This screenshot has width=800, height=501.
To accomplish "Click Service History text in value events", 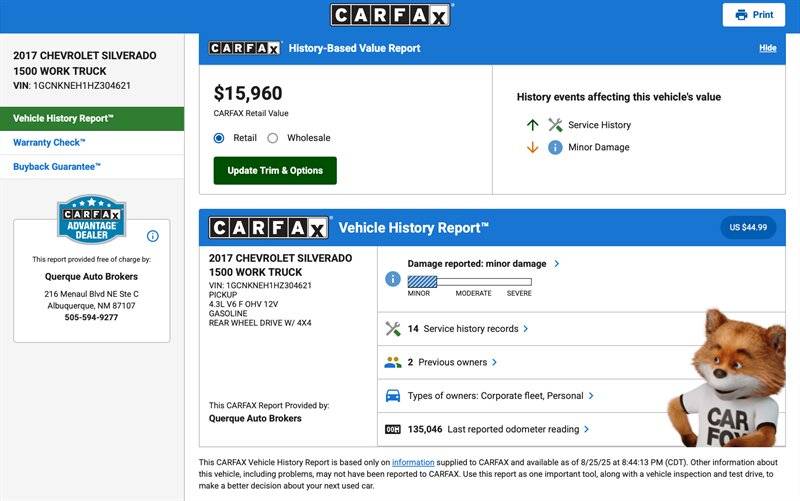I will coord(599,125).
